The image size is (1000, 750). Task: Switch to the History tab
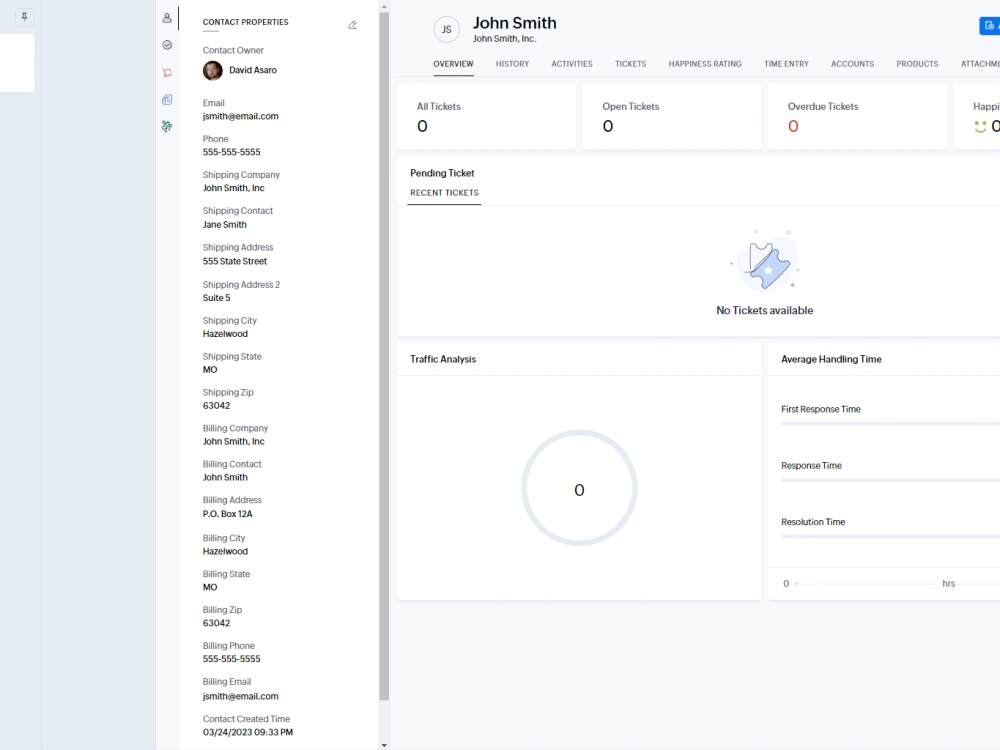click(512, 64)
